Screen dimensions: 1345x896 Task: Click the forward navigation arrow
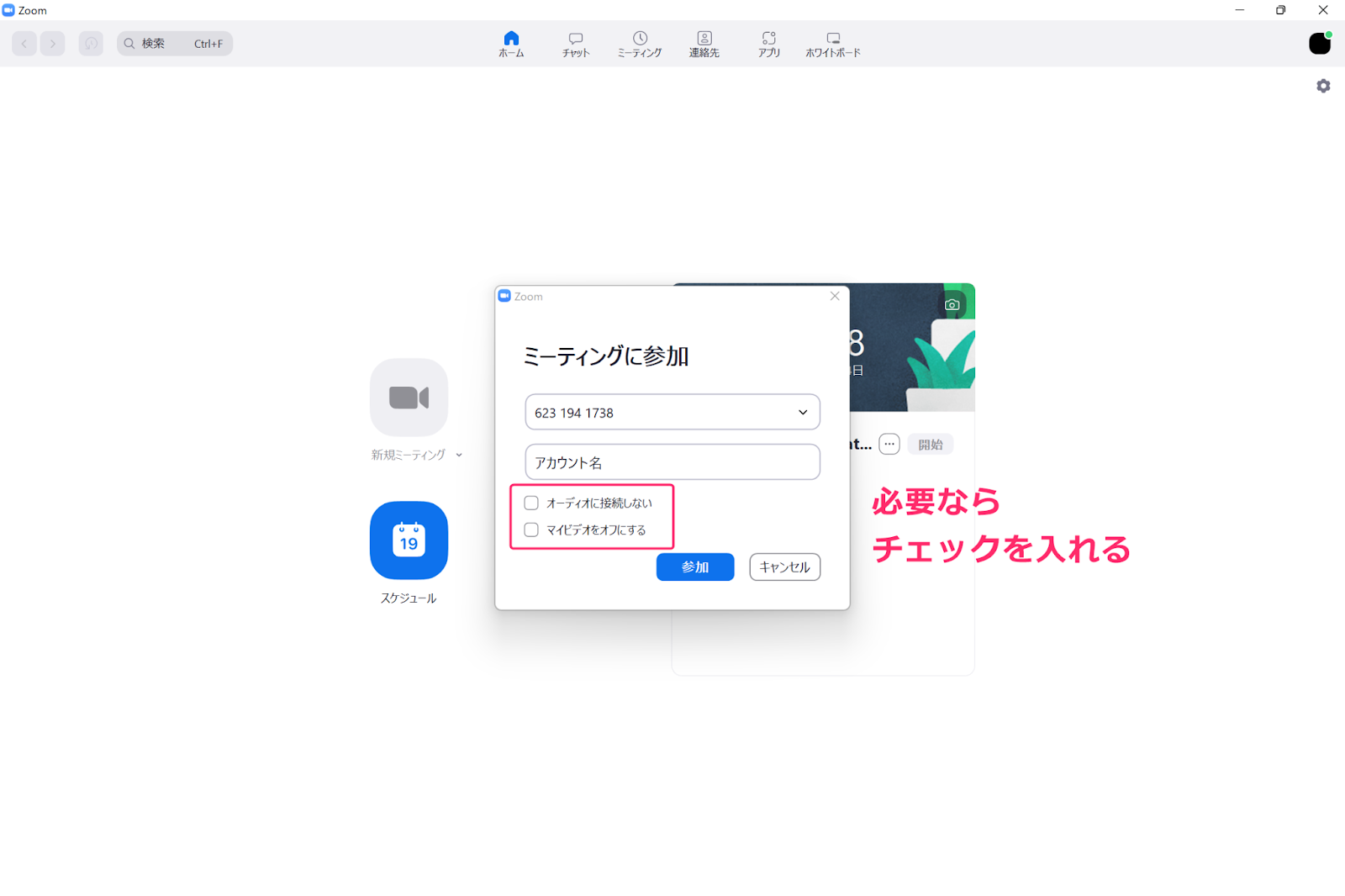(x=52, y=44)
